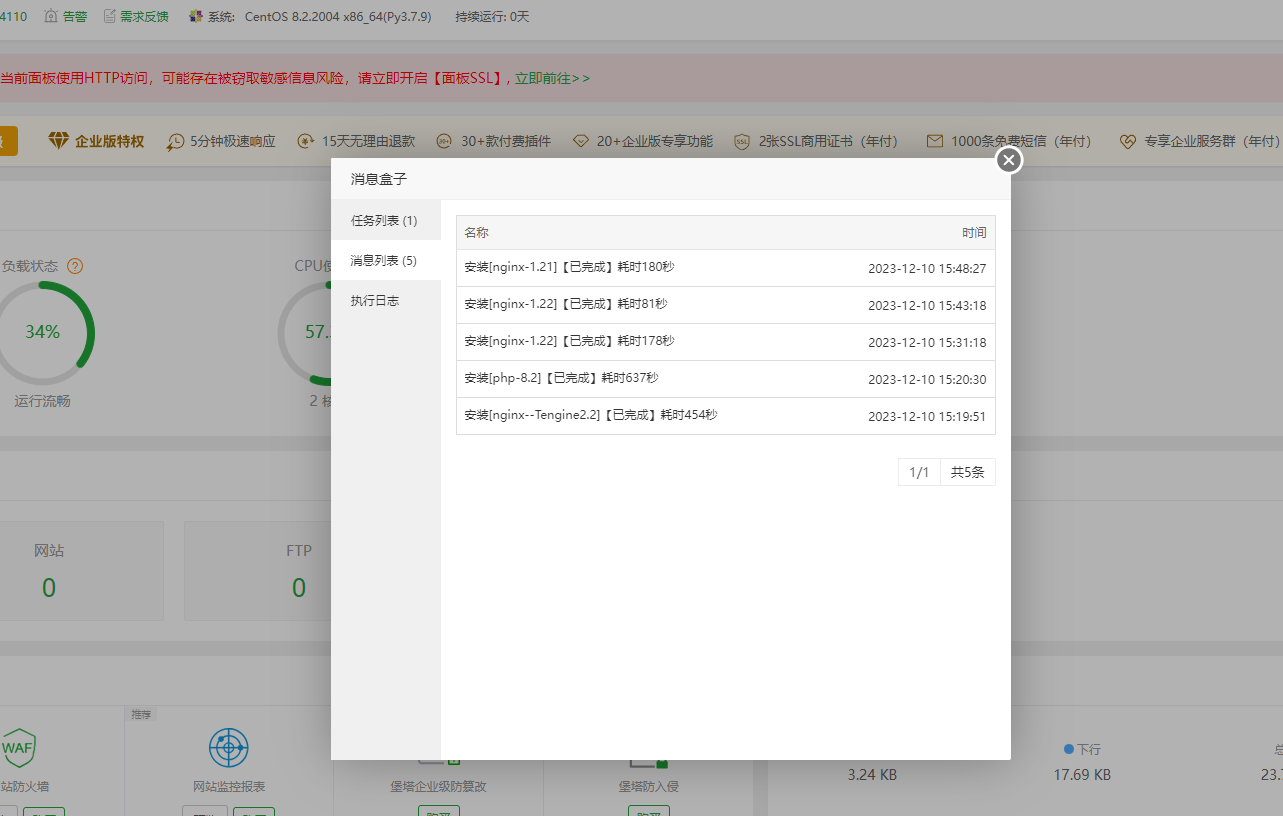The width and height of the screenshot is (1283, 816).
Task: Follow the 立即前往>> SSL link
Action: click(552, 78)
